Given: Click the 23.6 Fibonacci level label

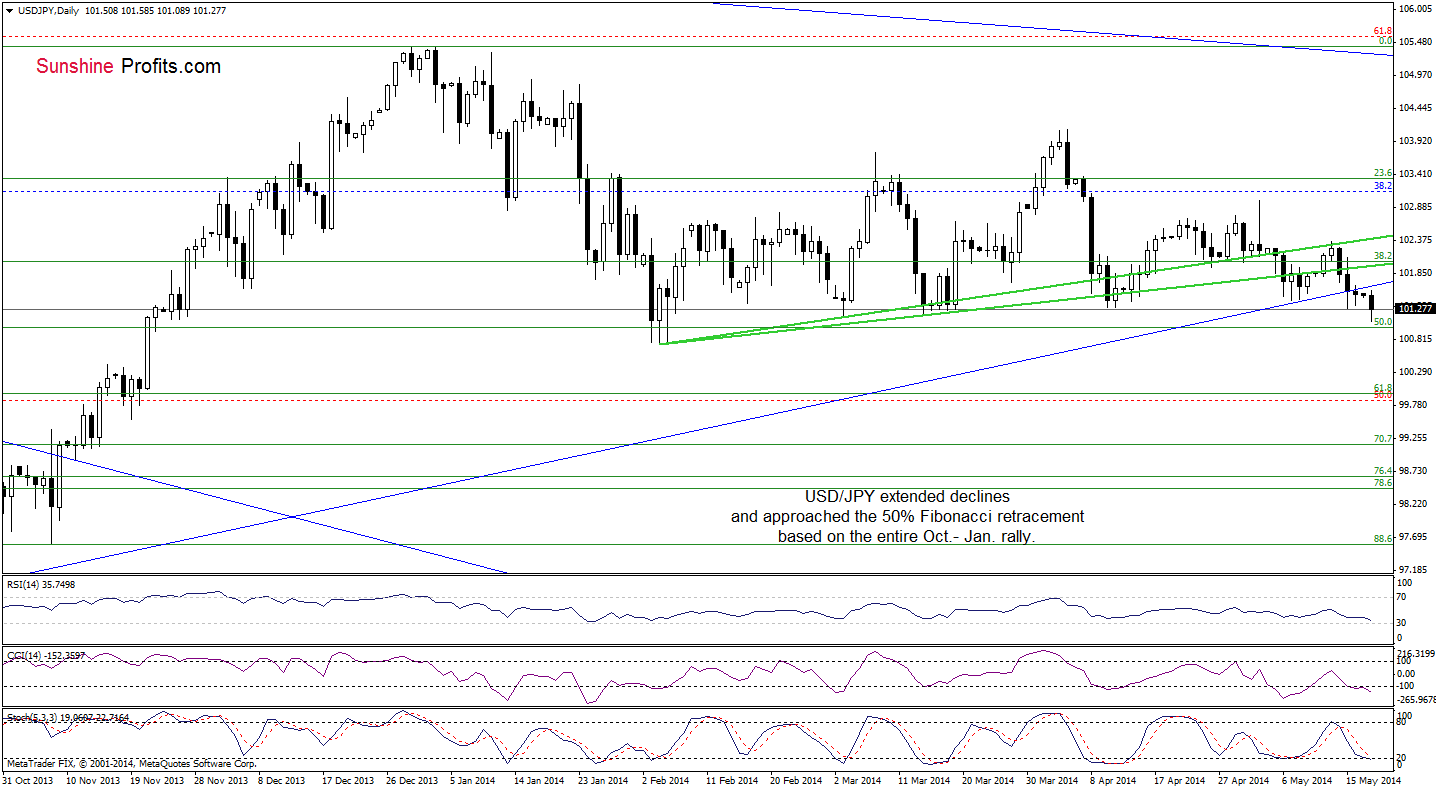Looking at the screenshot, I should click(x=1384, y=173).
